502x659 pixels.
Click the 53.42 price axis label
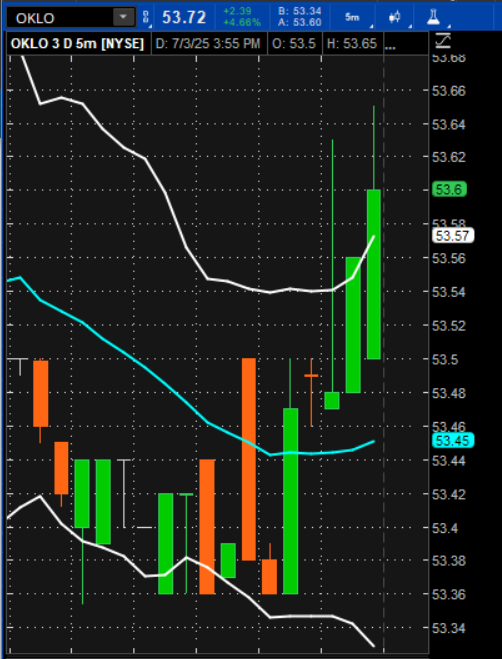click(x=449, y=494)
